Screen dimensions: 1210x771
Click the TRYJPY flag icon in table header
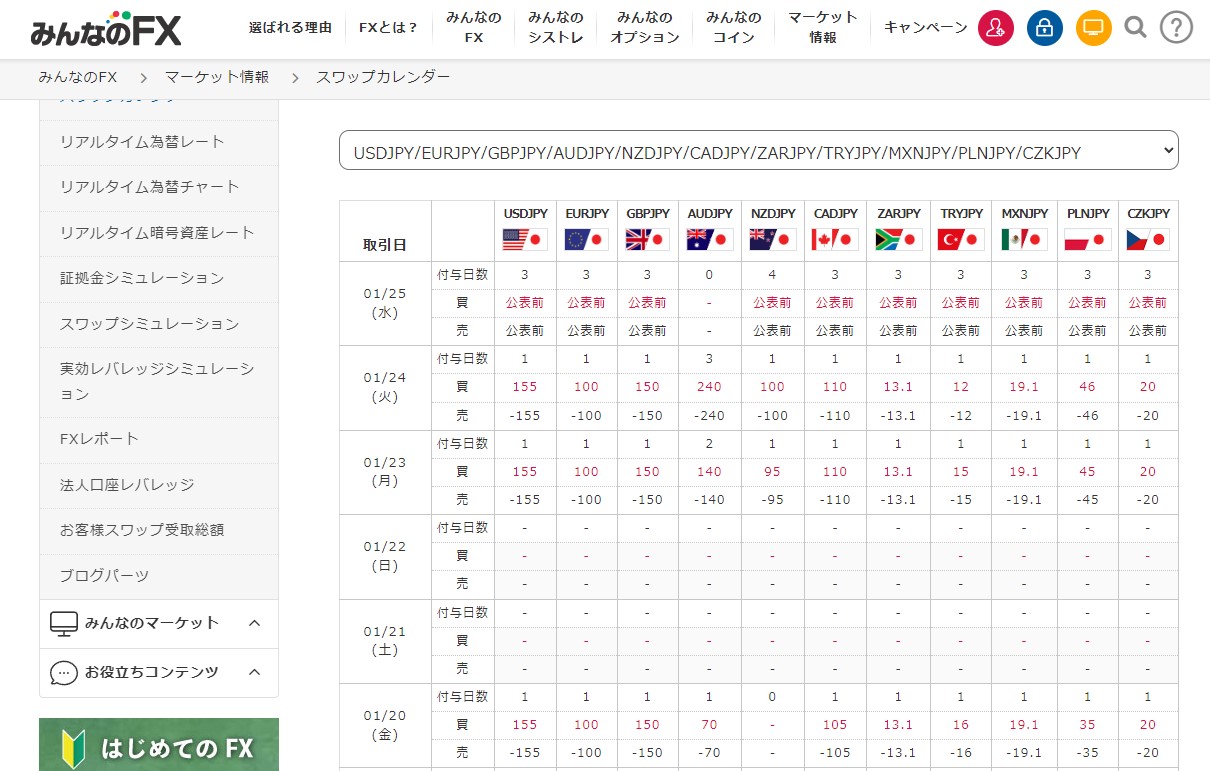[961, 240]
